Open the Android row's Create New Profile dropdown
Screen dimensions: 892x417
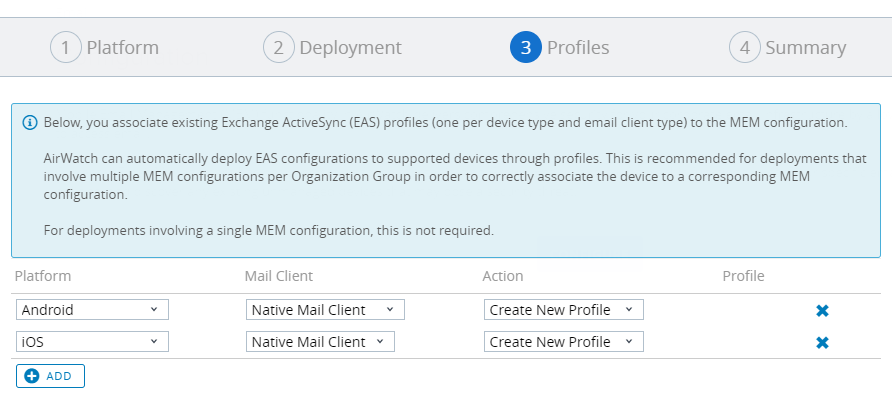pos(563,310)
